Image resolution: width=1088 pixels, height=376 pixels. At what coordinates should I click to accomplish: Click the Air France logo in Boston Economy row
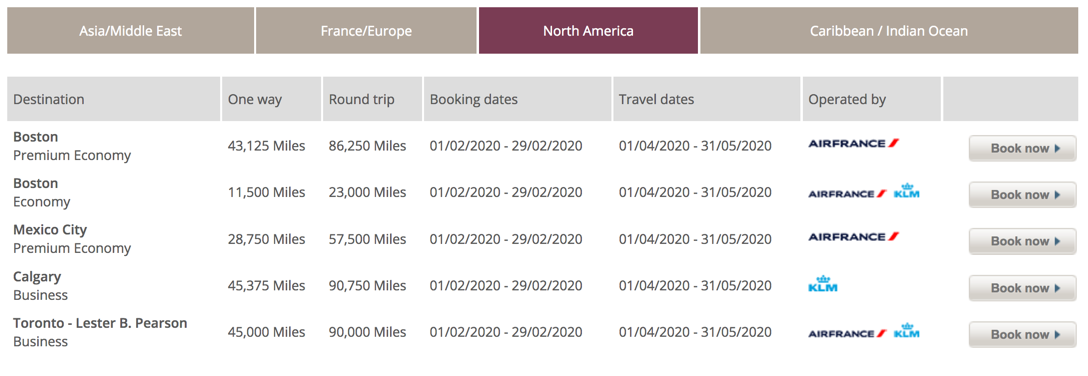(847, 194)
